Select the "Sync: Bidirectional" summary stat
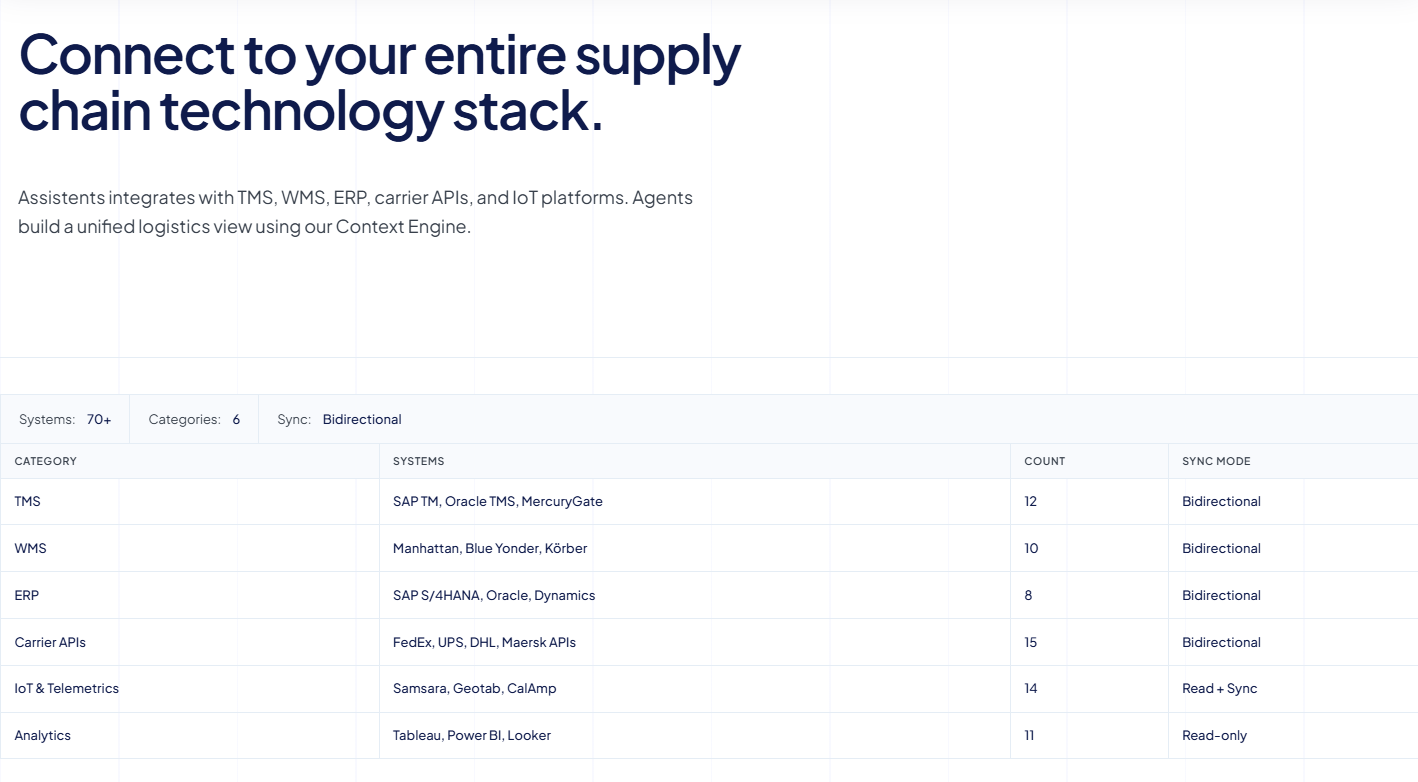The width and height of the screenshot is (1418, 782). tap(339, 419)
